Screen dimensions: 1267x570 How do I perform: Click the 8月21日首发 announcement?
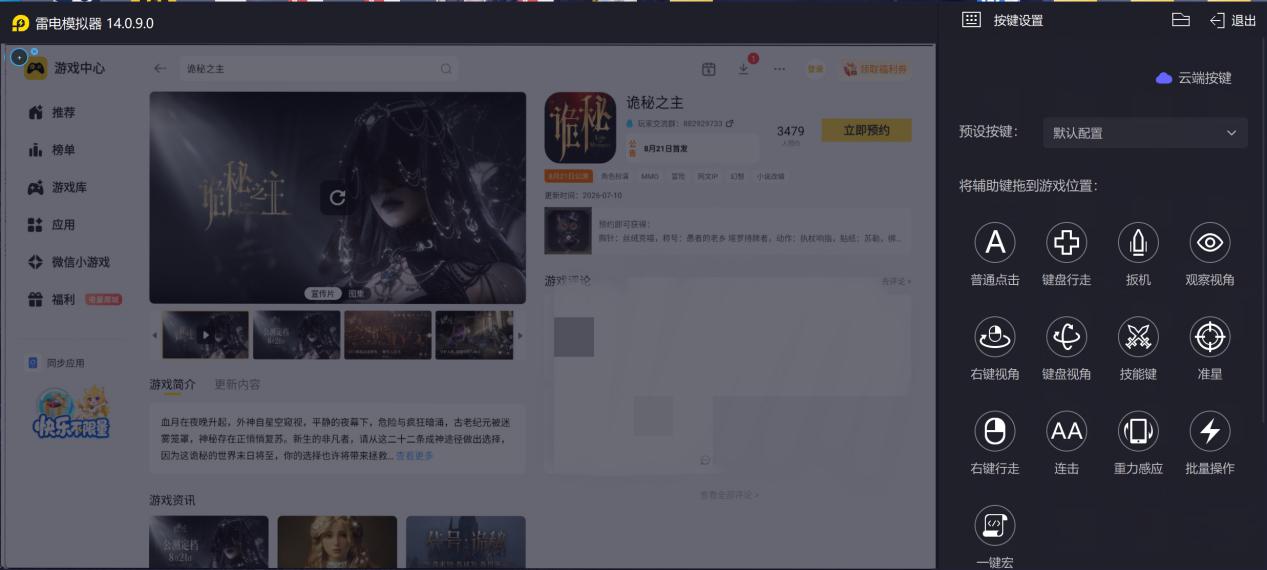pyautogui.click(x=693, y=148)
